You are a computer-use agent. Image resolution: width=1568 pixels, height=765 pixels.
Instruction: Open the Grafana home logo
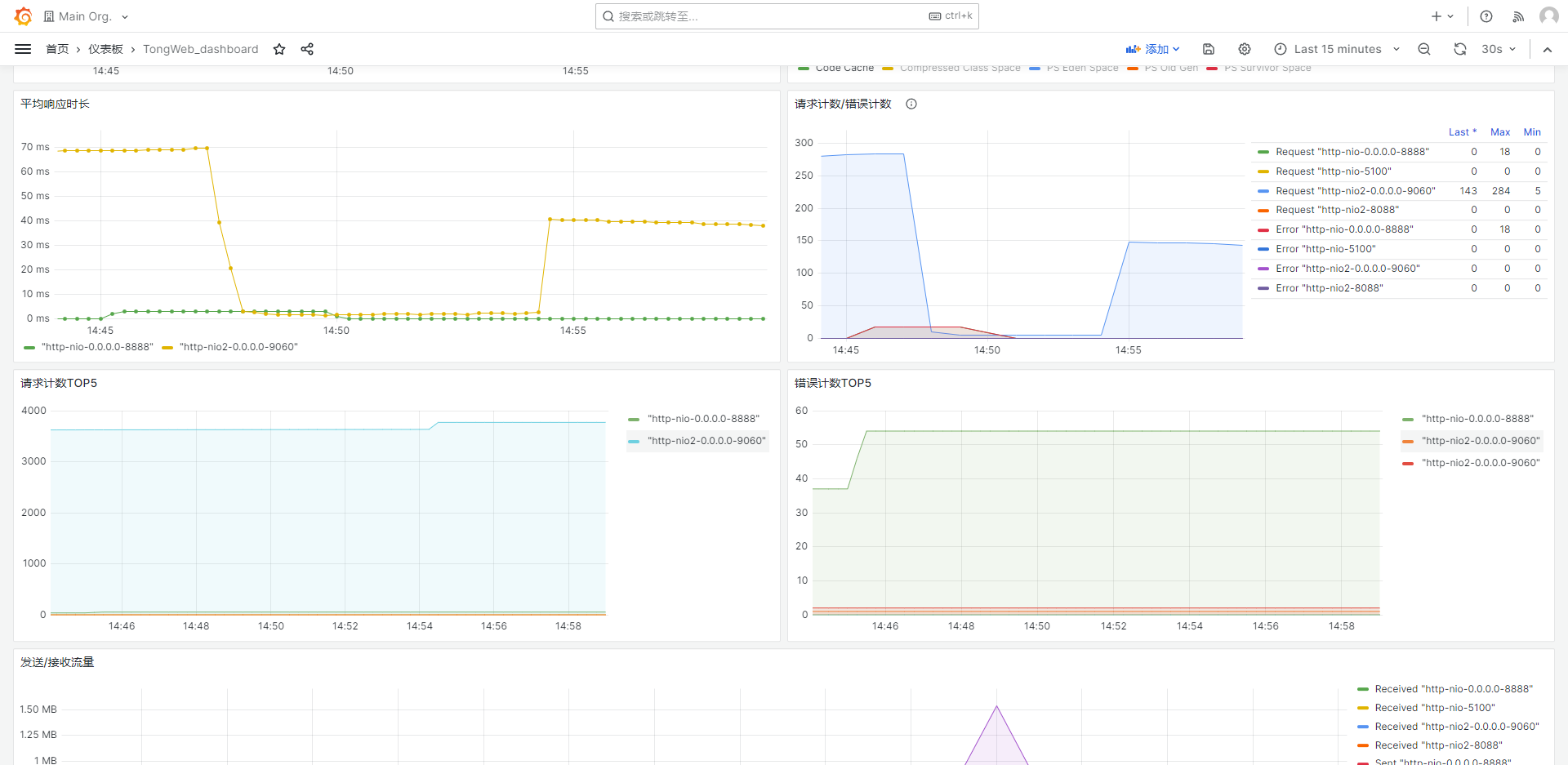pos(23,16)
